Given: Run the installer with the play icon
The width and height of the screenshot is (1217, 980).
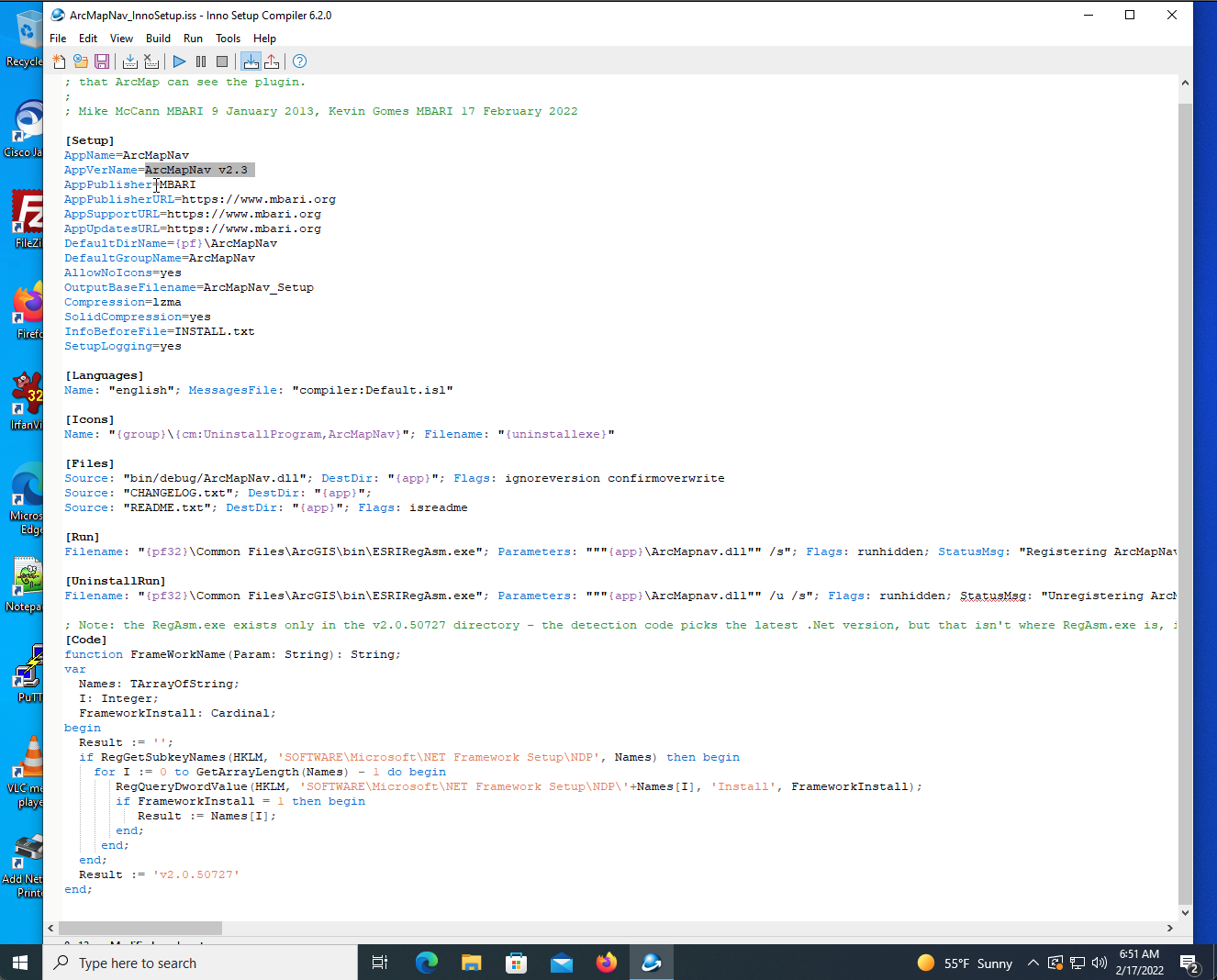Looking at the screenshot, I should (180, 61).
